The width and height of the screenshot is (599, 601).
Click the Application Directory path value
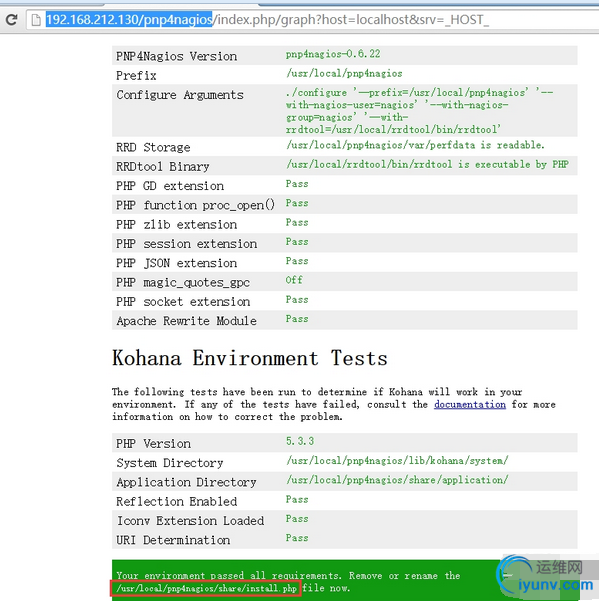point(397,479)
